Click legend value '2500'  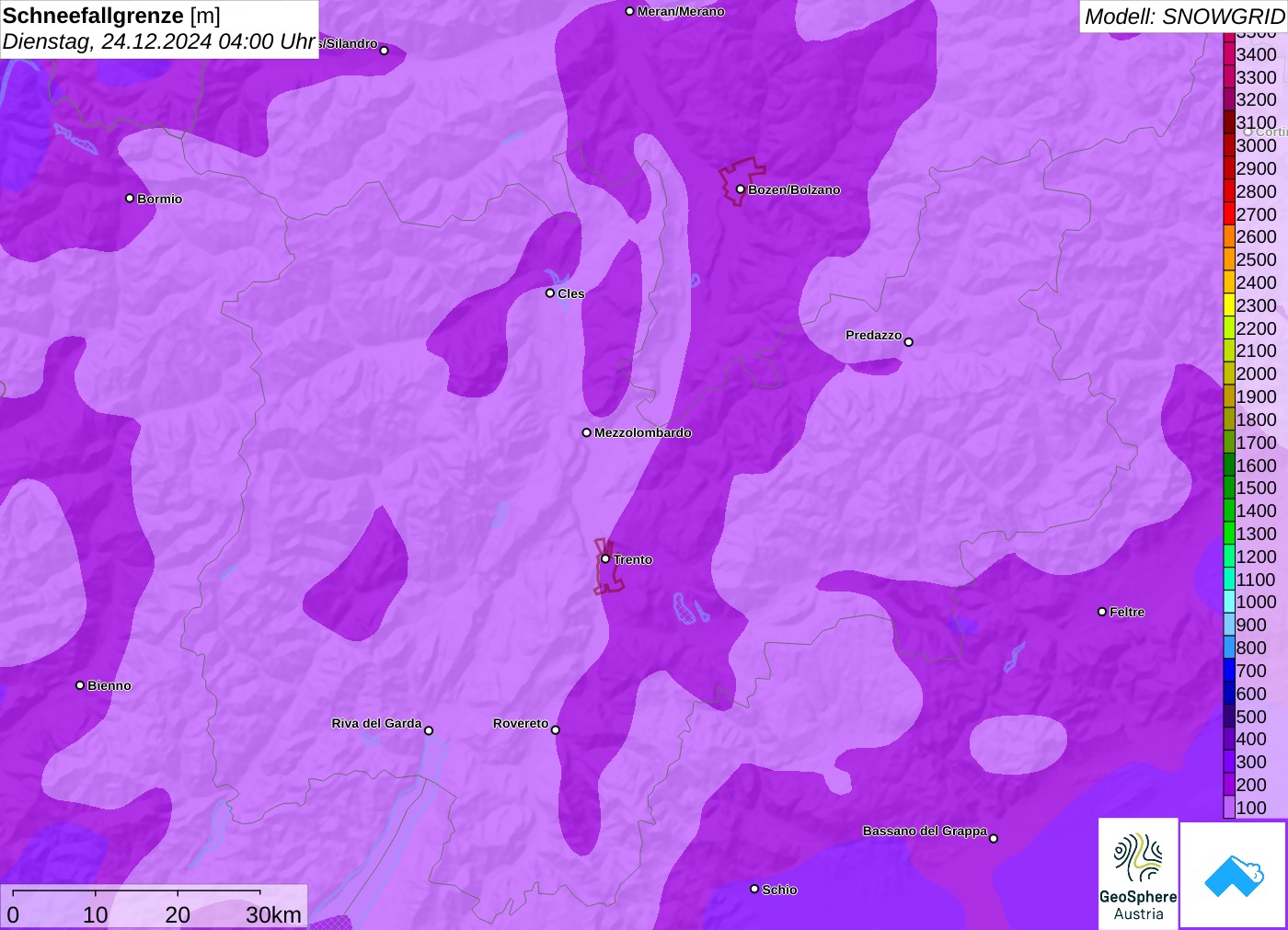click(1256, 259)
